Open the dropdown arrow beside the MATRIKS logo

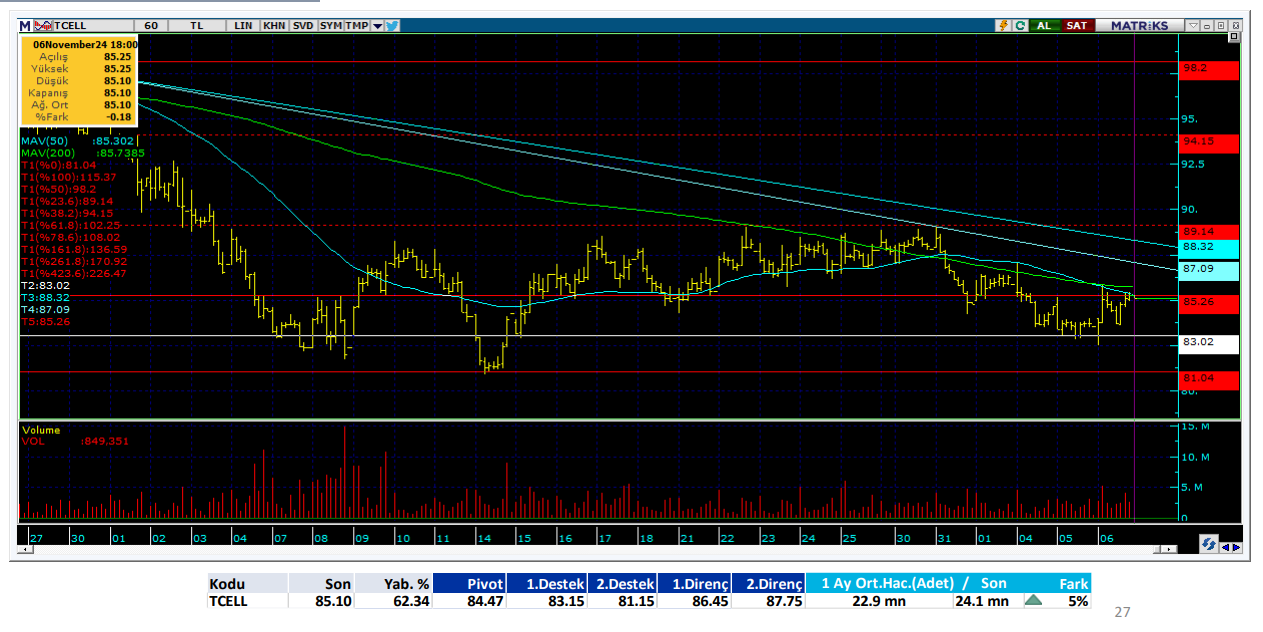tap(1193, 25)
